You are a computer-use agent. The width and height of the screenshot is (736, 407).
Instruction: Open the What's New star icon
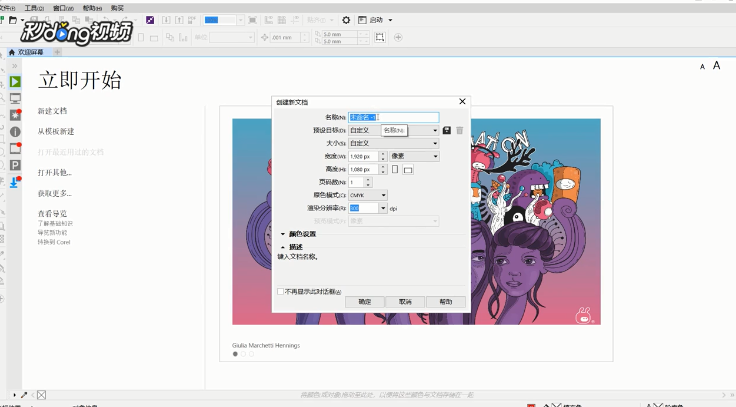pyautogui.click(x=15, y=115)
